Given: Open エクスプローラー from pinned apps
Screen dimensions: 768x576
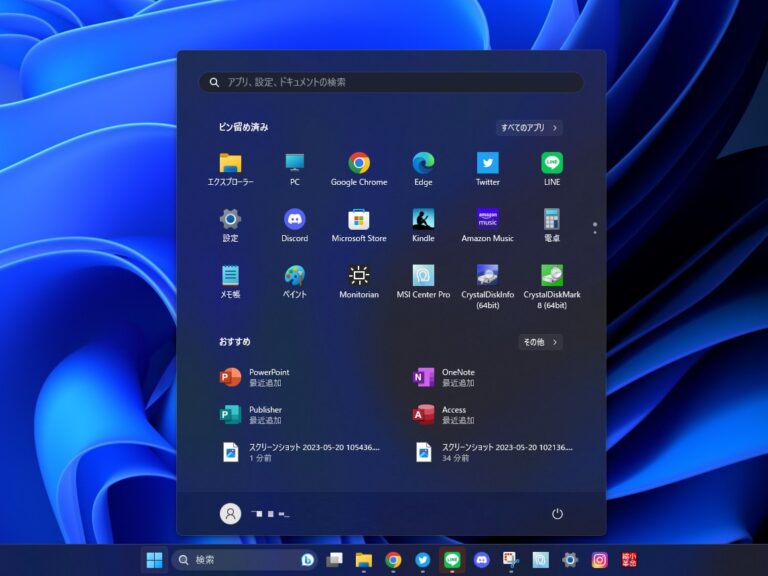Looking at the screenshot, I should 230,169.
